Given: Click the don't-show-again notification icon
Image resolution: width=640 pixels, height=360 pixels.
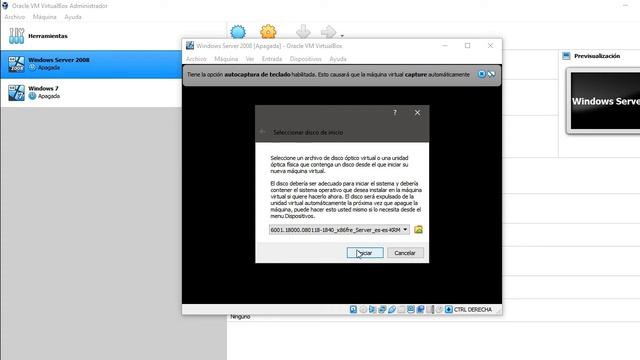Looking at the screenshot, I should pyautogui.click(x=491, y=74).
